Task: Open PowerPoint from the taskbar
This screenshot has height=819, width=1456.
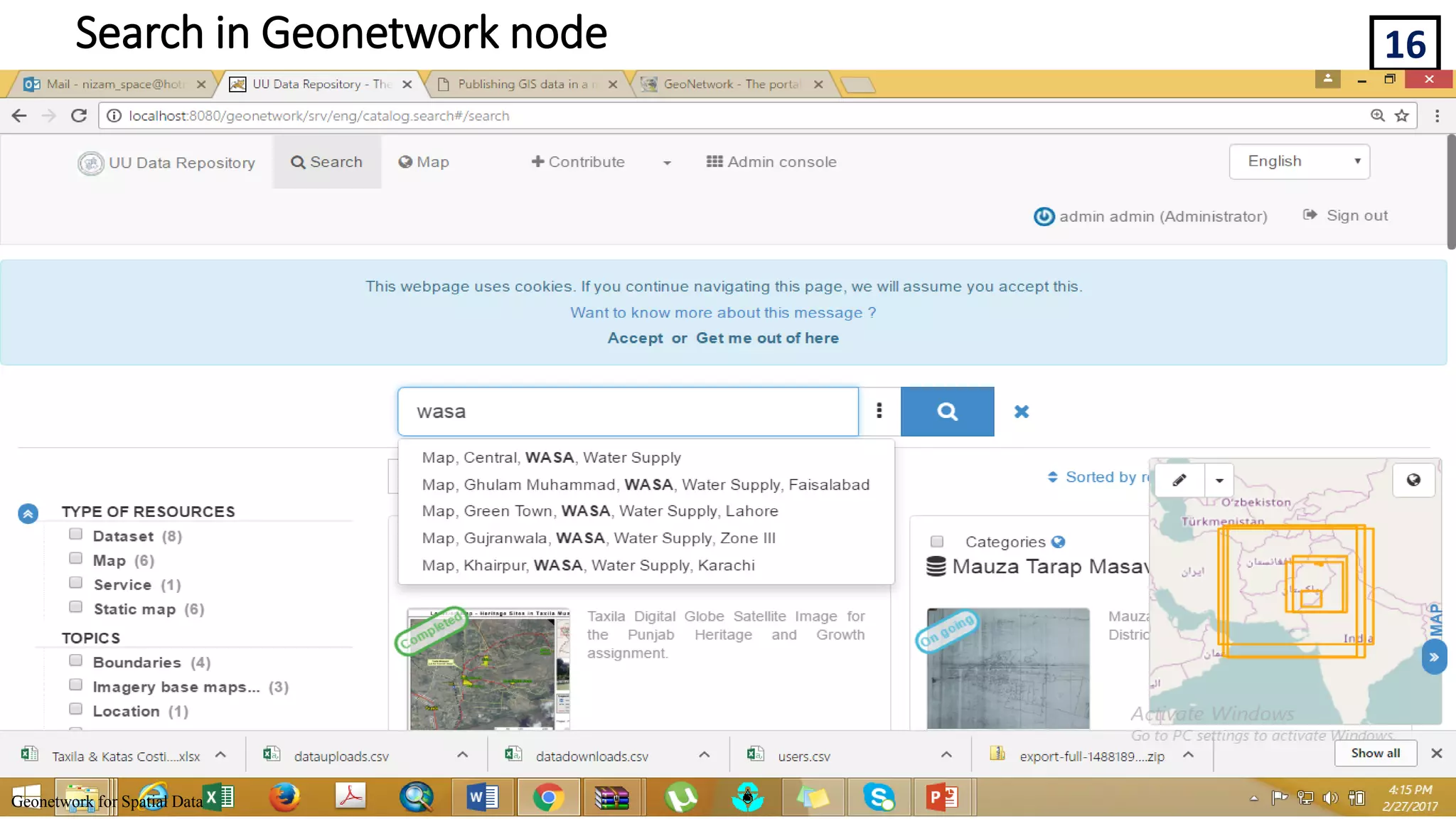Action: coord(943,797)
